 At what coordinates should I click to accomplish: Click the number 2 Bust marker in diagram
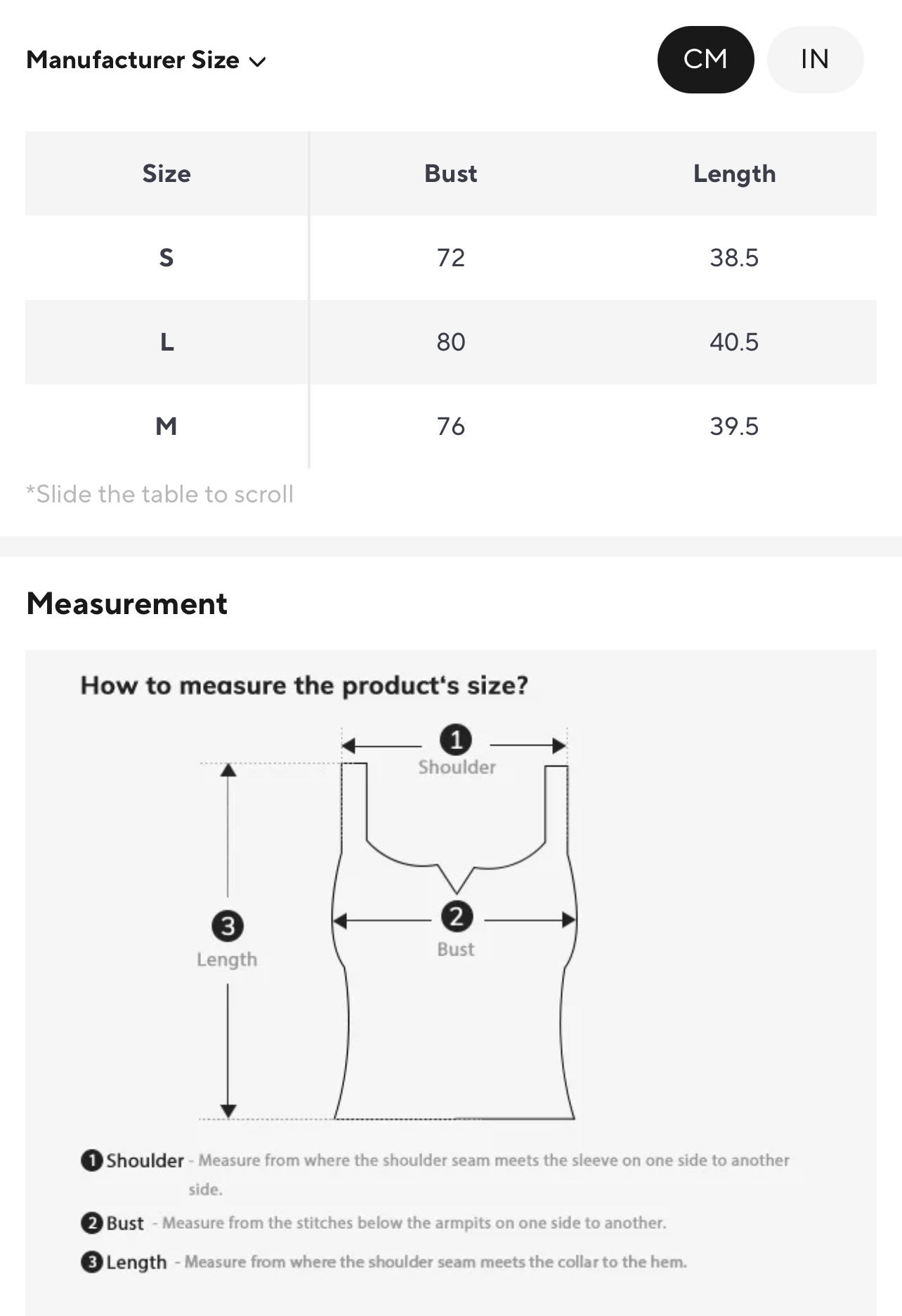click(x=457, y=916)
